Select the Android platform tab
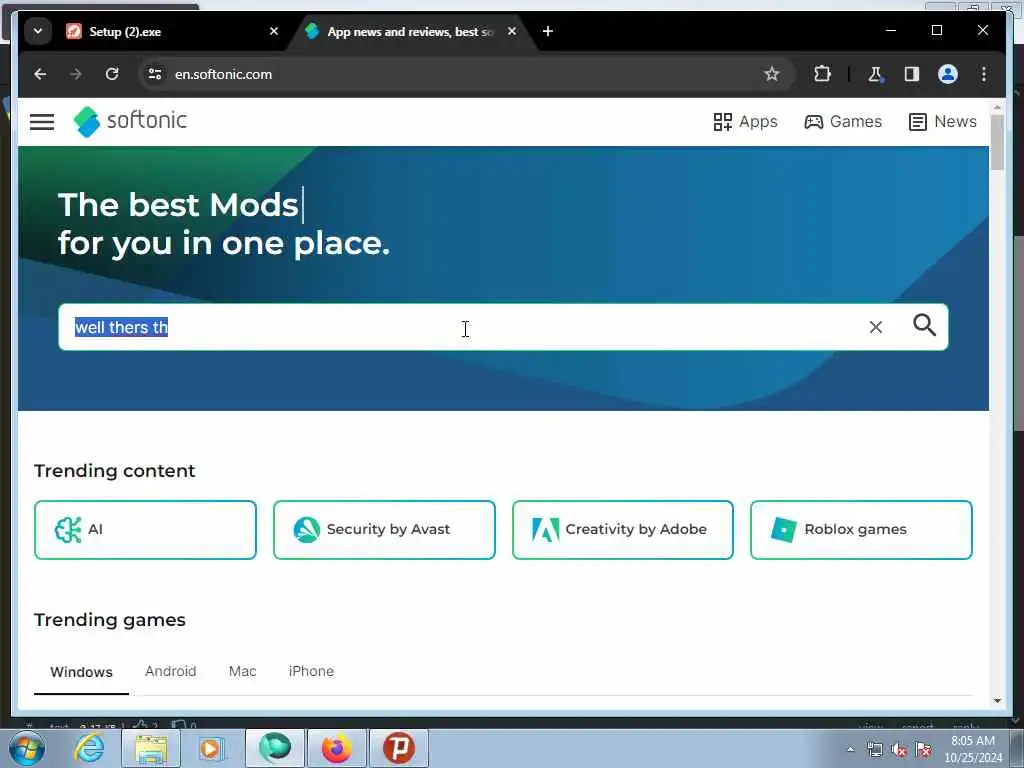1024x768 pixels. point(170,671)
